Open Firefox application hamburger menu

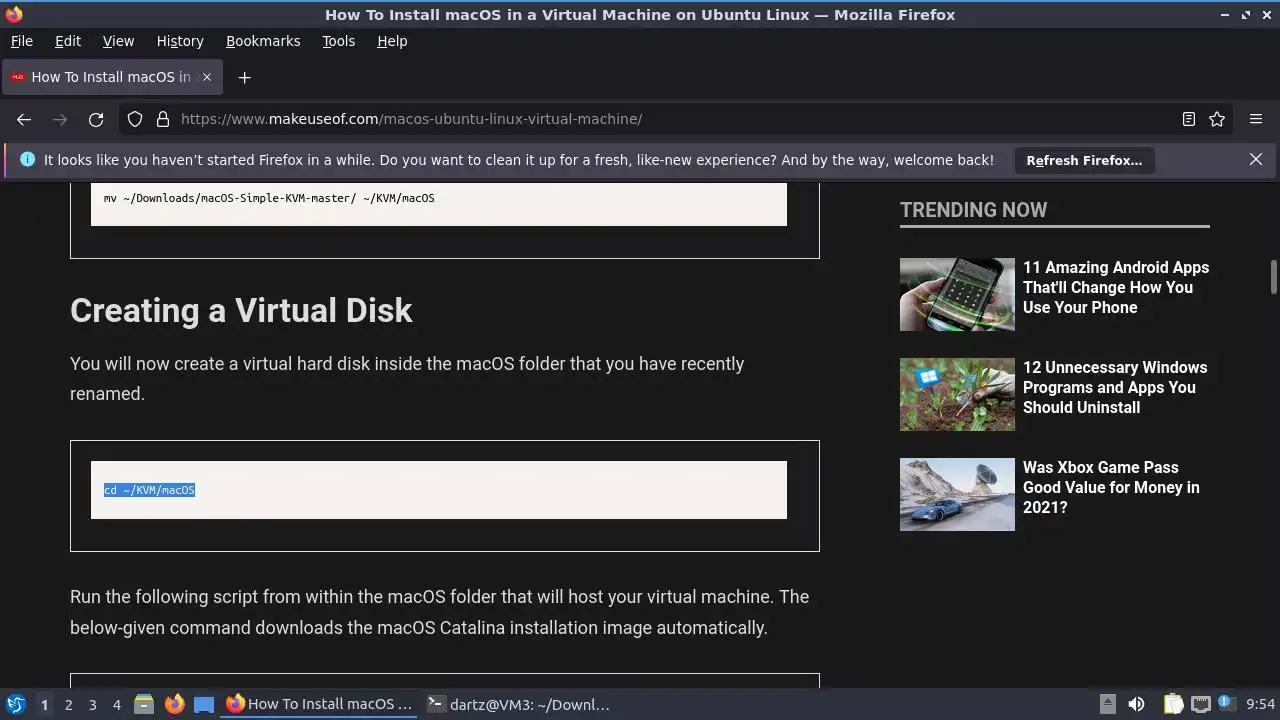point(1256,119)
